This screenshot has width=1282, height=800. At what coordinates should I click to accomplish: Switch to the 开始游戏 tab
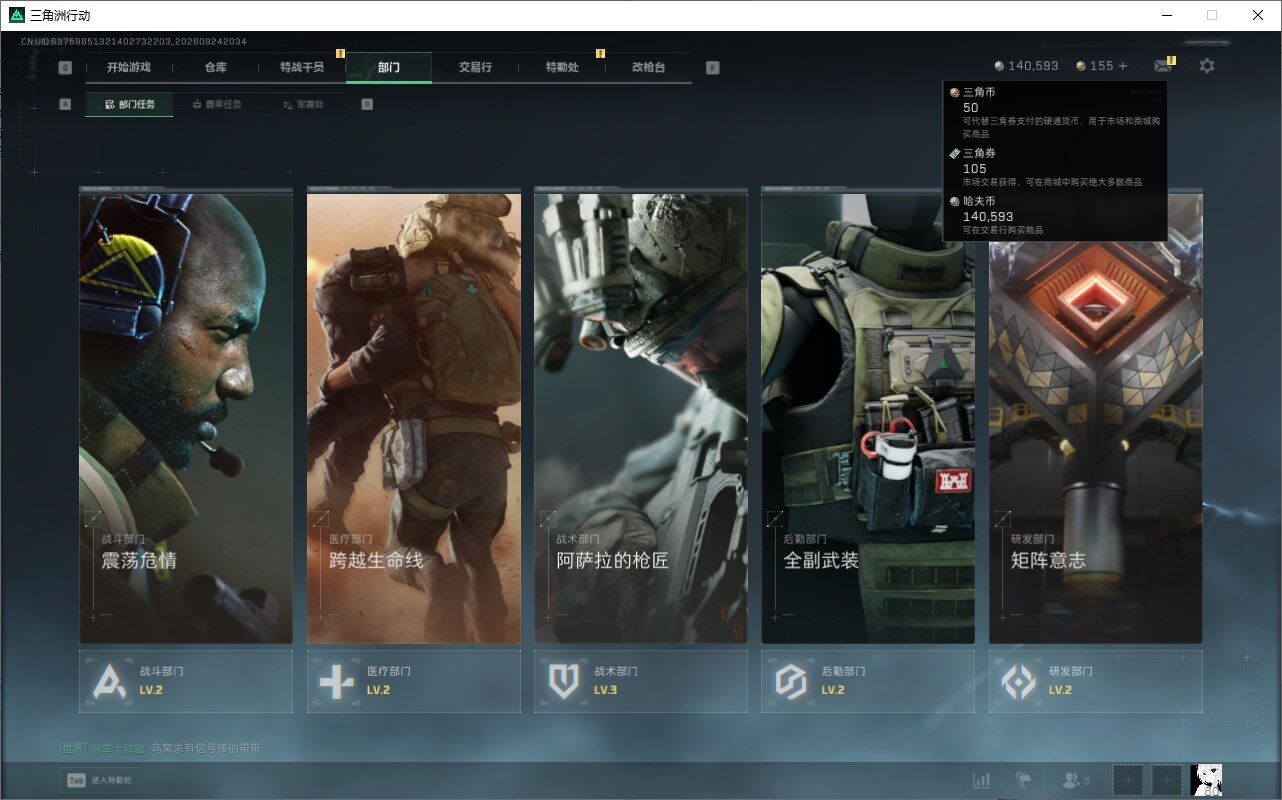coord(129,67)
